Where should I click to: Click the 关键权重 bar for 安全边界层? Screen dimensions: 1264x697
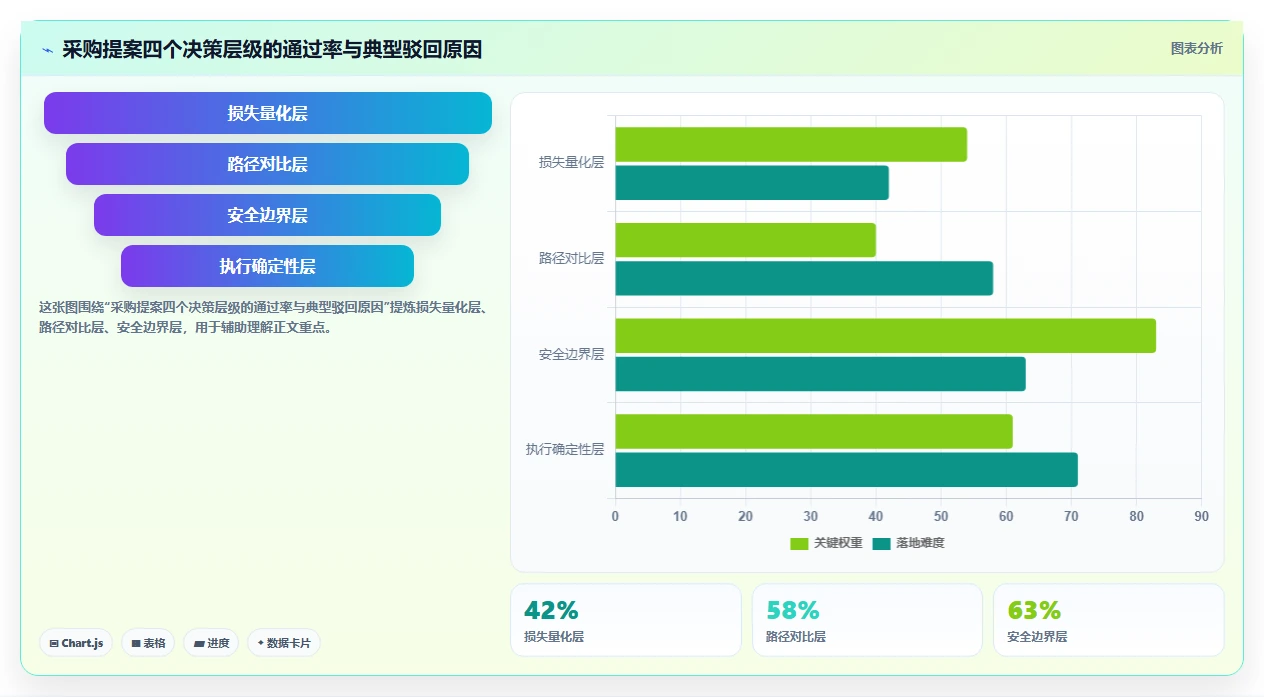tap(885, 336)
